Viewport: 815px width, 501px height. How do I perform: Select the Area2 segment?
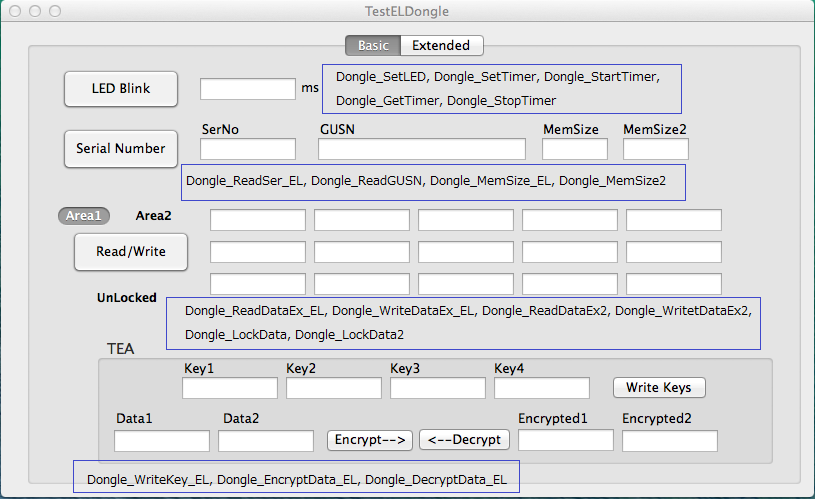pos(153,216)
